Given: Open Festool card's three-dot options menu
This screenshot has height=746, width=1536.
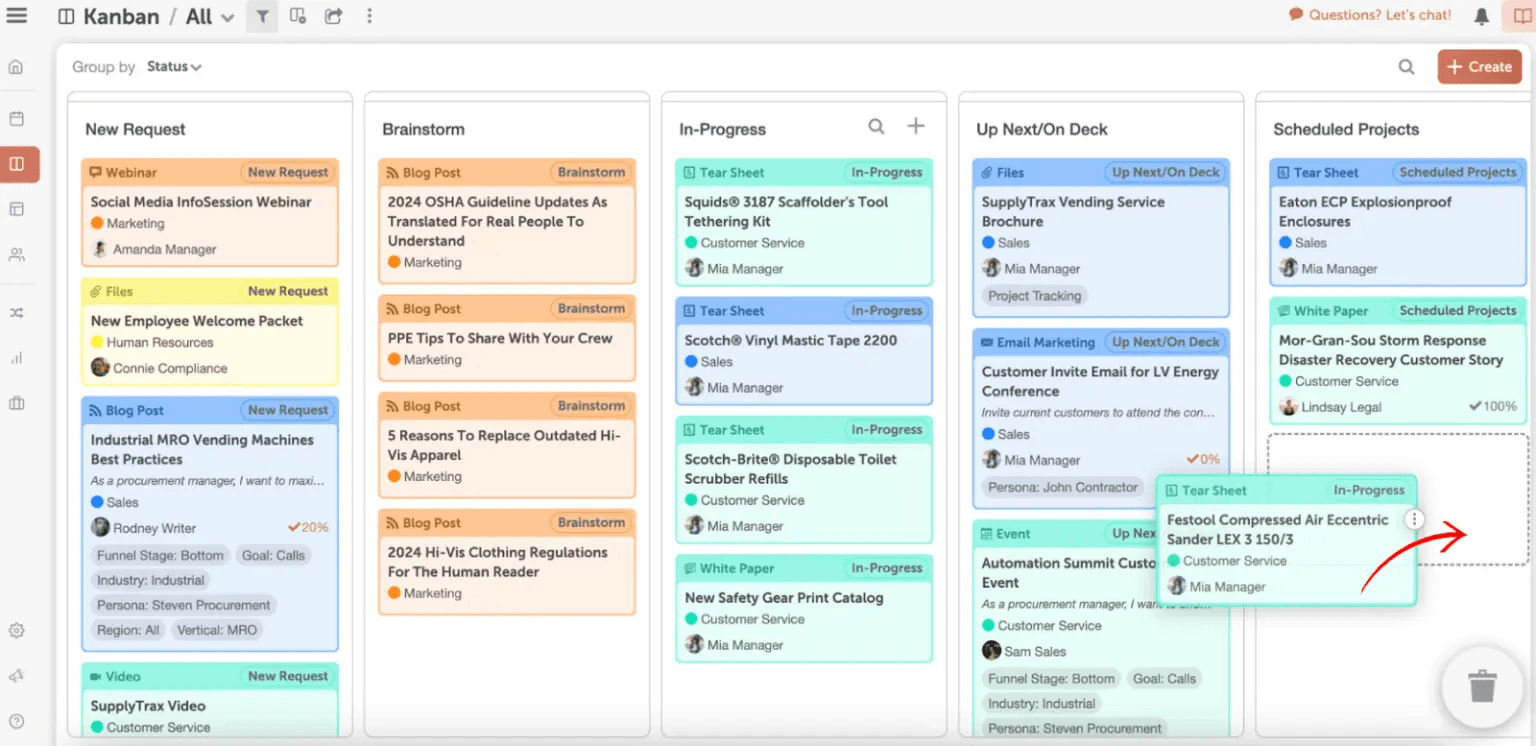Looking at the screenshot, I should click(x=1413, y=520).
